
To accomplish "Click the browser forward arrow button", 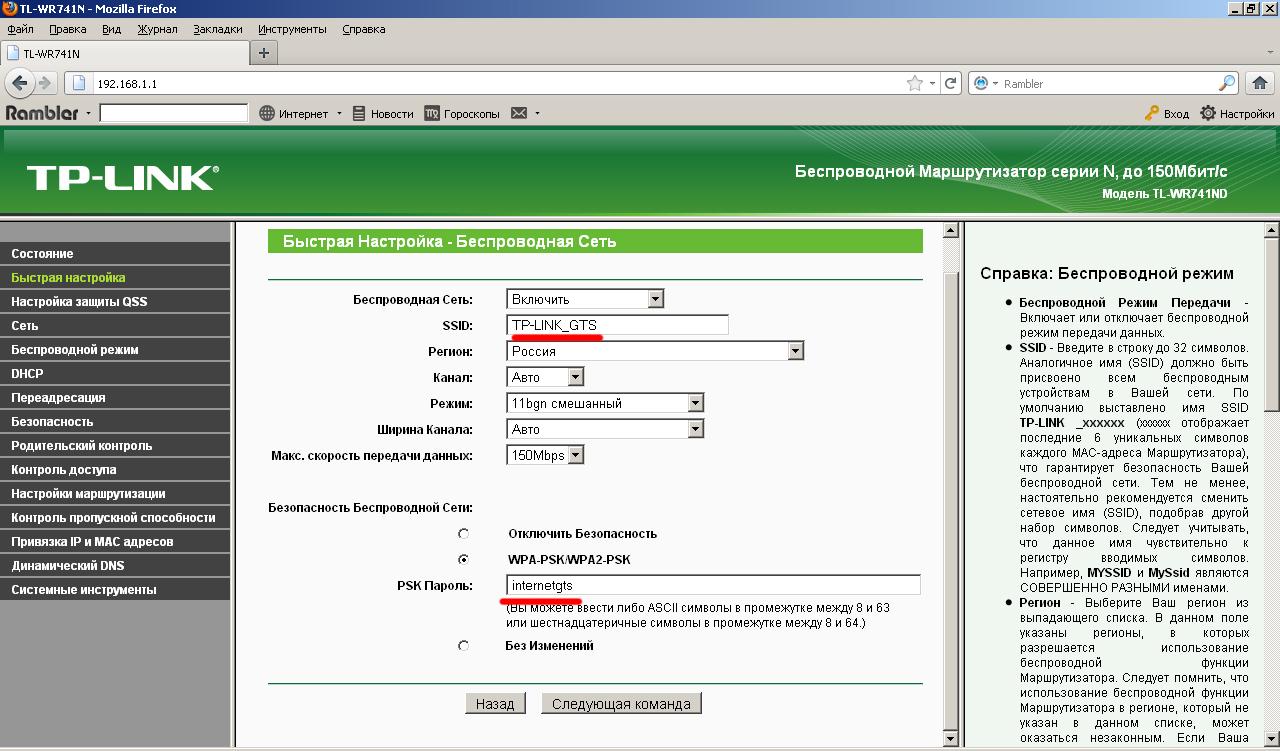I will pos(45,83).
